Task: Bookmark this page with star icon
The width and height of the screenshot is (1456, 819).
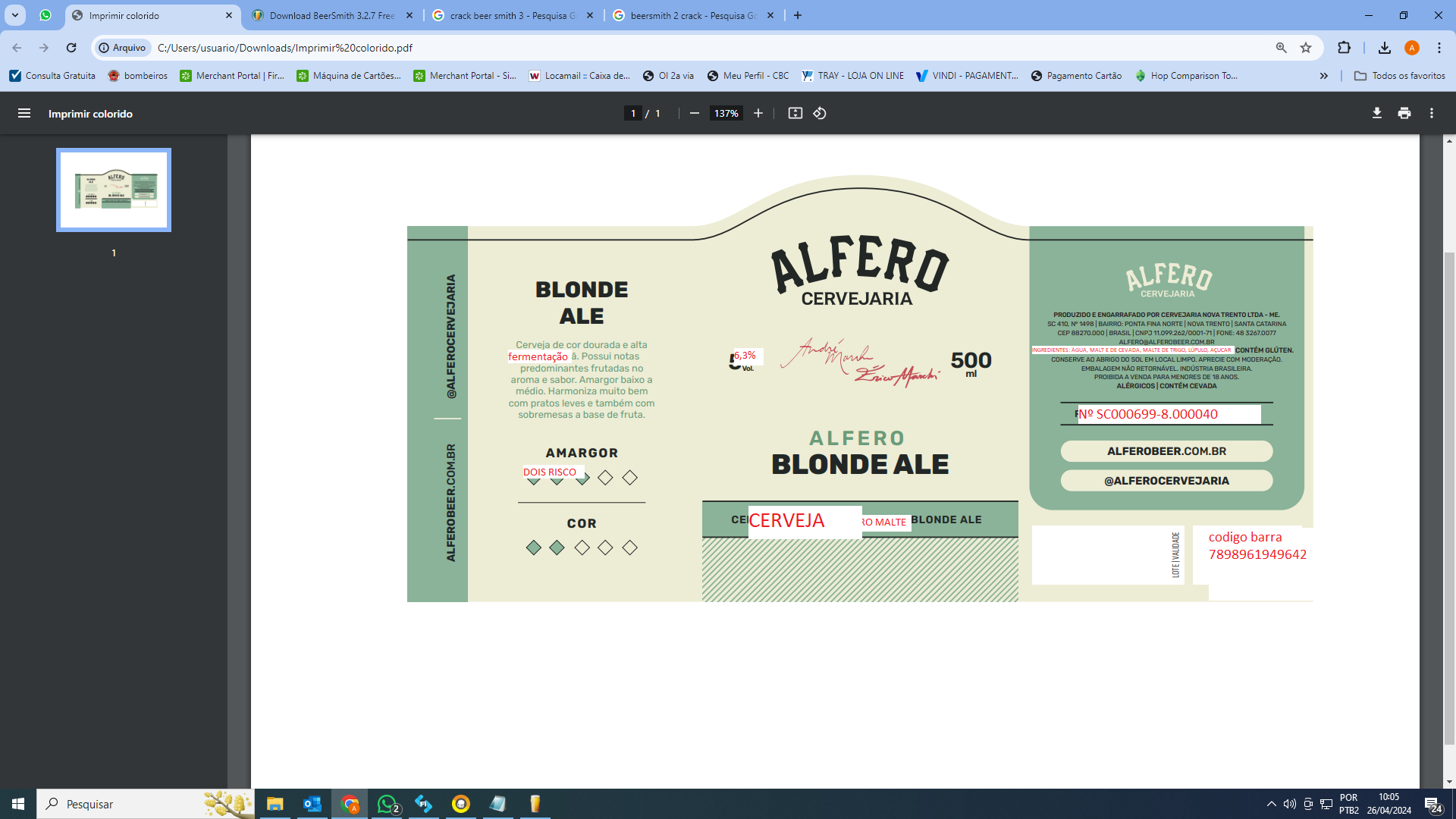Action: click(1306, 48)
